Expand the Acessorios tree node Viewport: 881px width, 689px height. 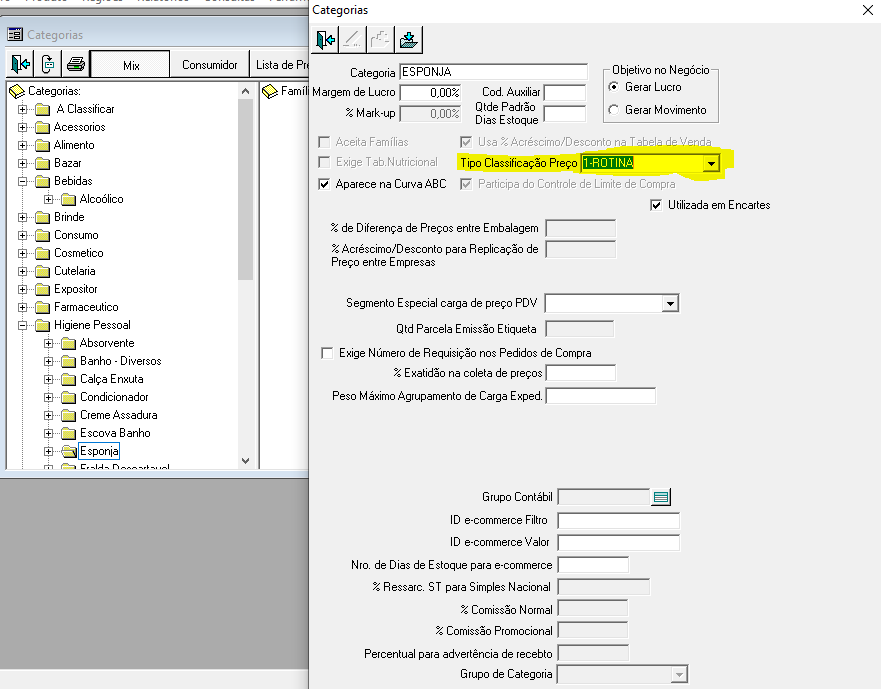pyautogui.click(x=22, y=127)
